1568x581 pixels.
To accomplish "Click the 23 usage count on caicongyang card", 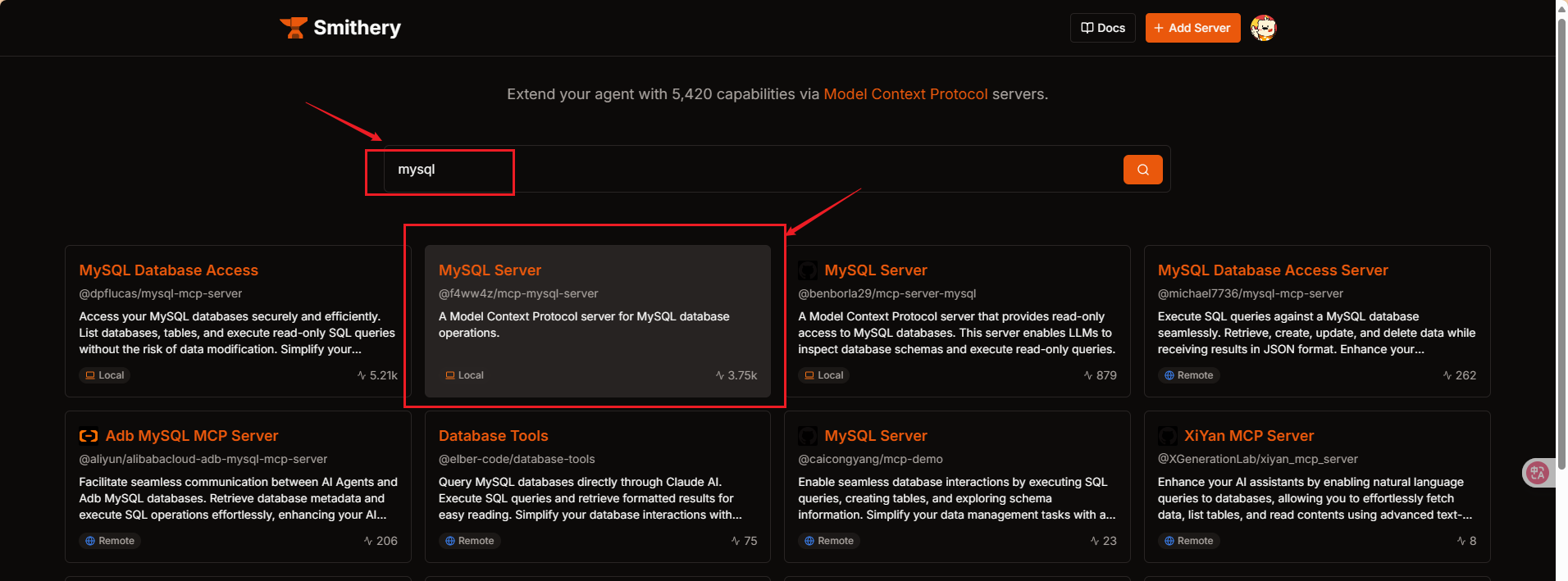I will [x=1103, y=541].
